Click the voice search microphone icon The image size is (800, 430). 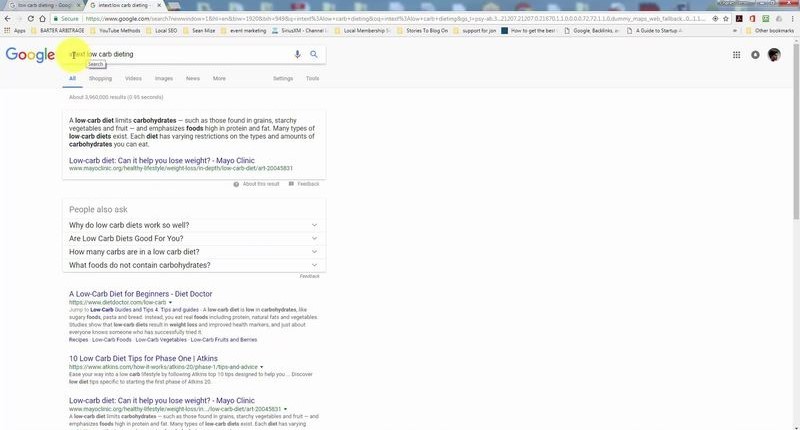click(297, 55)
